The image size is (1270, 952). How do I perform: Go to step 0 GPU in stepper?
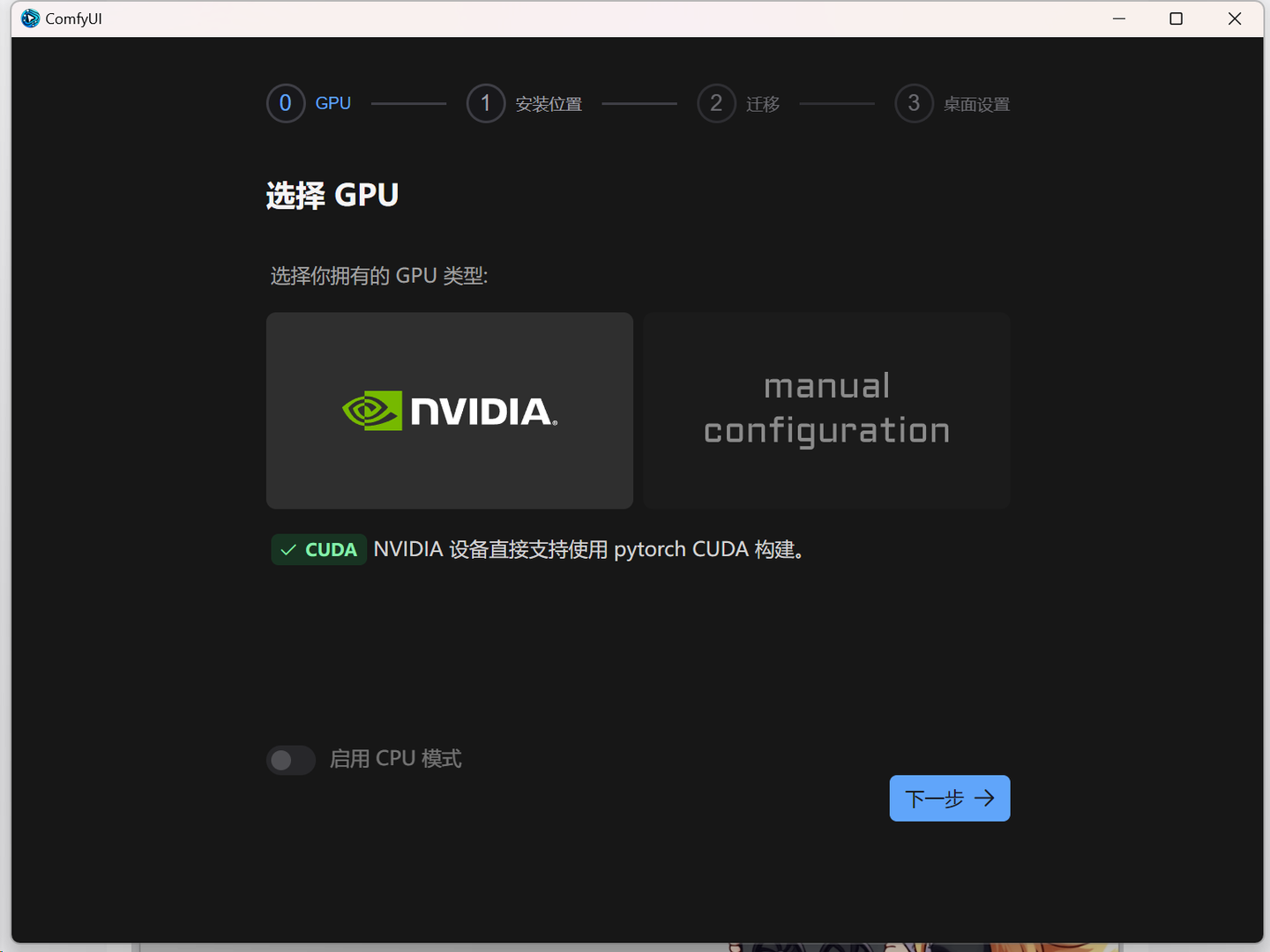(310, 103)
